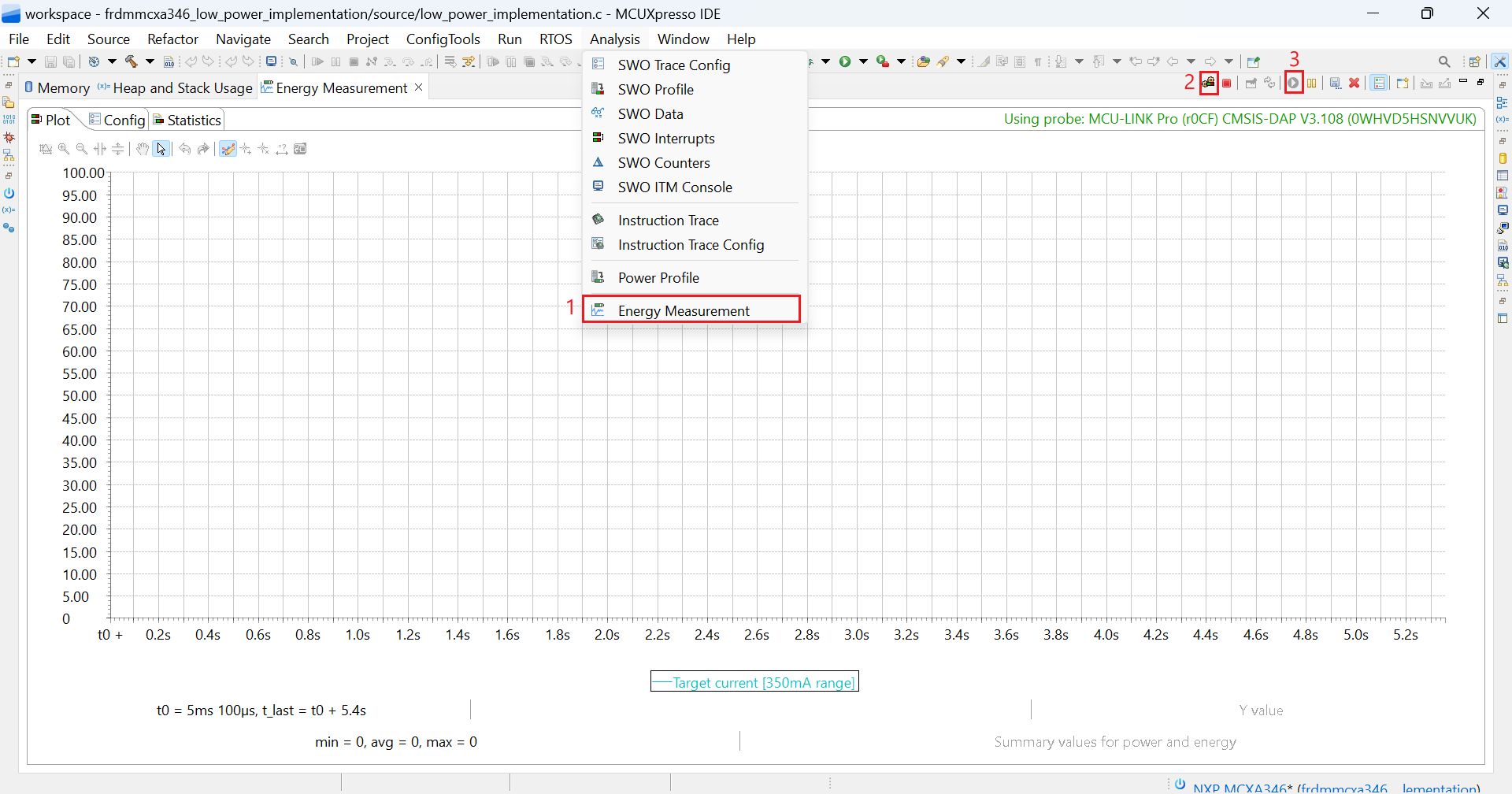Screen dimensions: 1512x794
Task: Open the dropdown arrow beside green Run button
Action: [863, 61]
